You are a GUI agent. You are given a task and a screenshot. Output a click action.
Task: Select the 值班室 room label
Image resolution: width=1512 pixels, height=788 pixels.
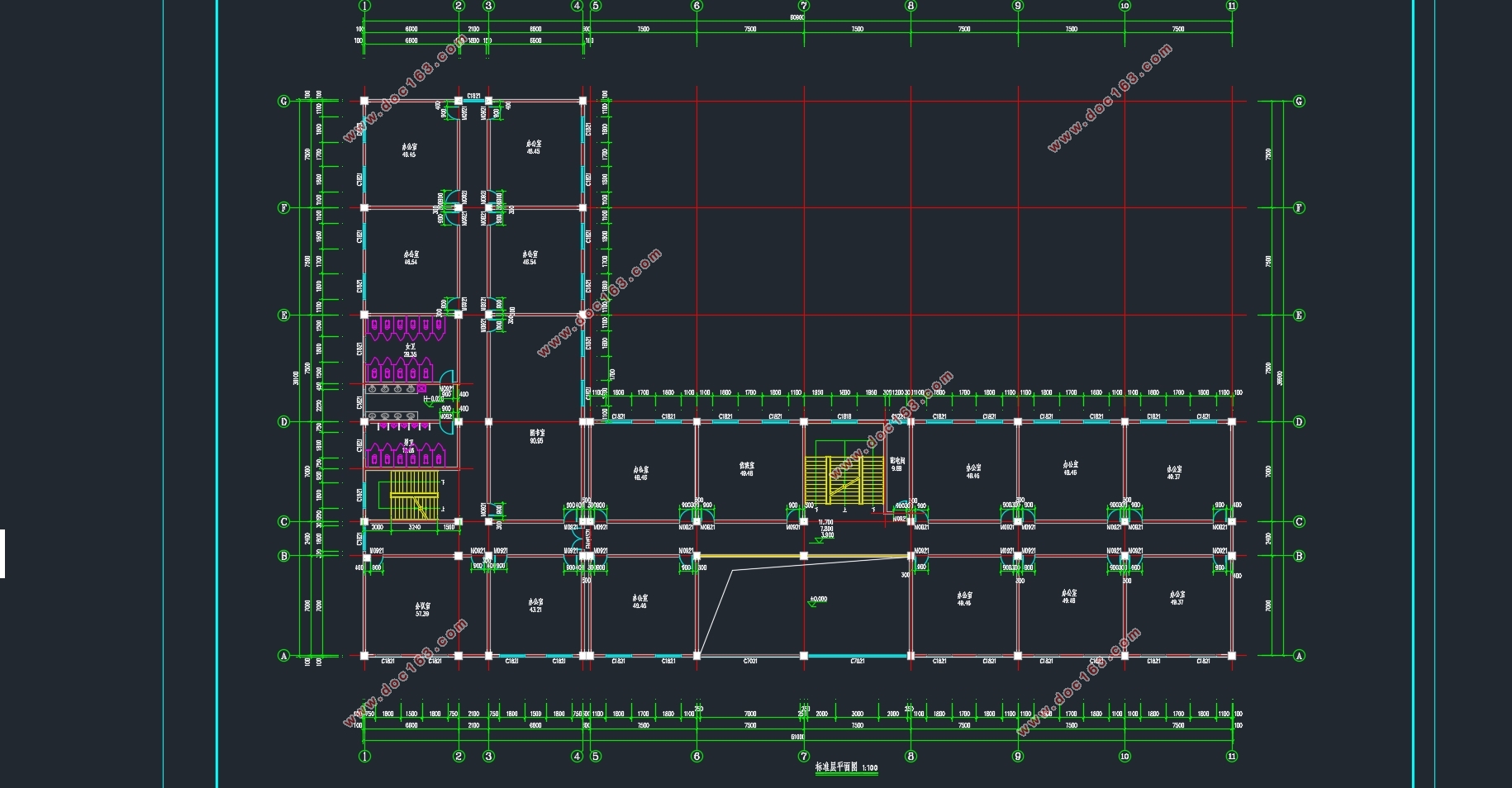coord(746,469)
